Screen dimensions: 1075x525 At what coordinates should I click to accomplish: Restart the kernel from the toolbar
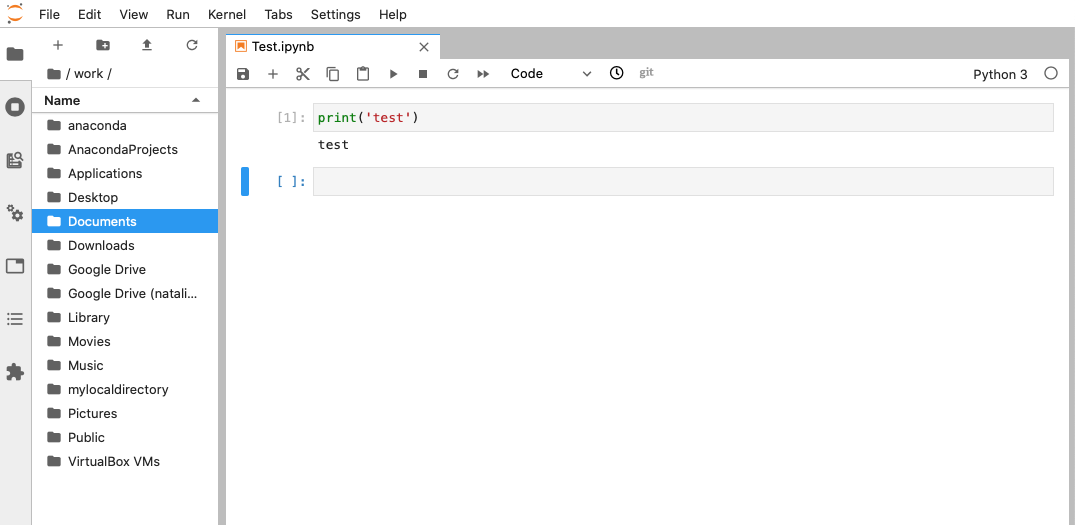453,74
